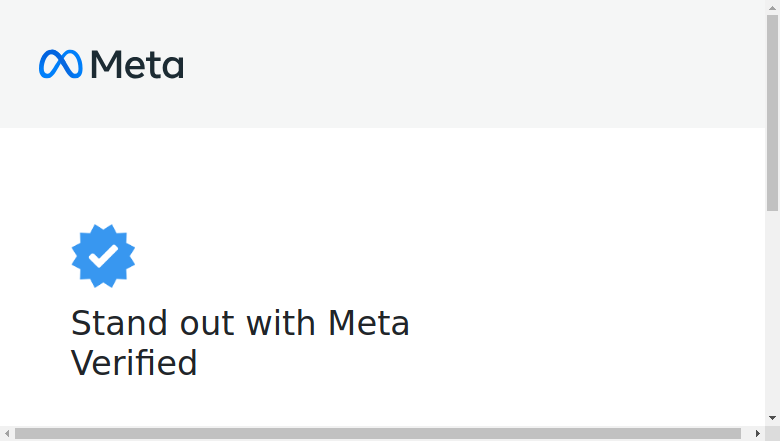Click horizontal scrollbar track right of thumb
This screenshot has width=780, height=441.
[x=746, y=434]
